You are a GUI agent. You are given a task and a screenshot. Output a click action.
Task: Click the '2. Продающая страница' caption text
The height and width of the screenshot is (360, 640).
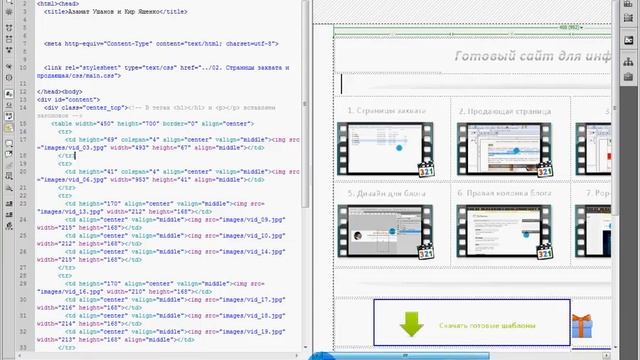click(504, 111)
